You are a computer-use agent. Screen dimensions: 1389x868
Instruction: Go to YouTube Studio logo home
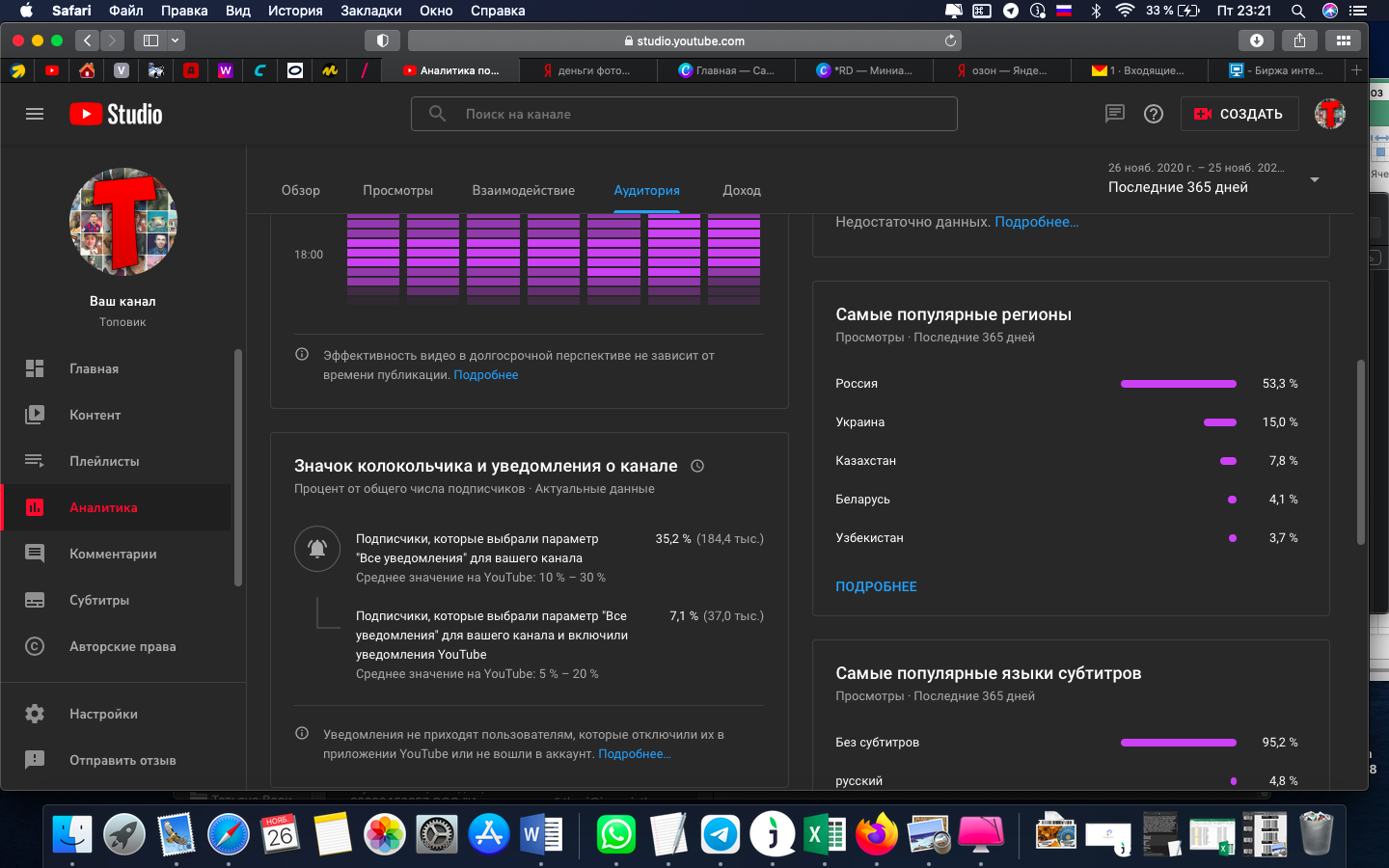tap(116, 114)
